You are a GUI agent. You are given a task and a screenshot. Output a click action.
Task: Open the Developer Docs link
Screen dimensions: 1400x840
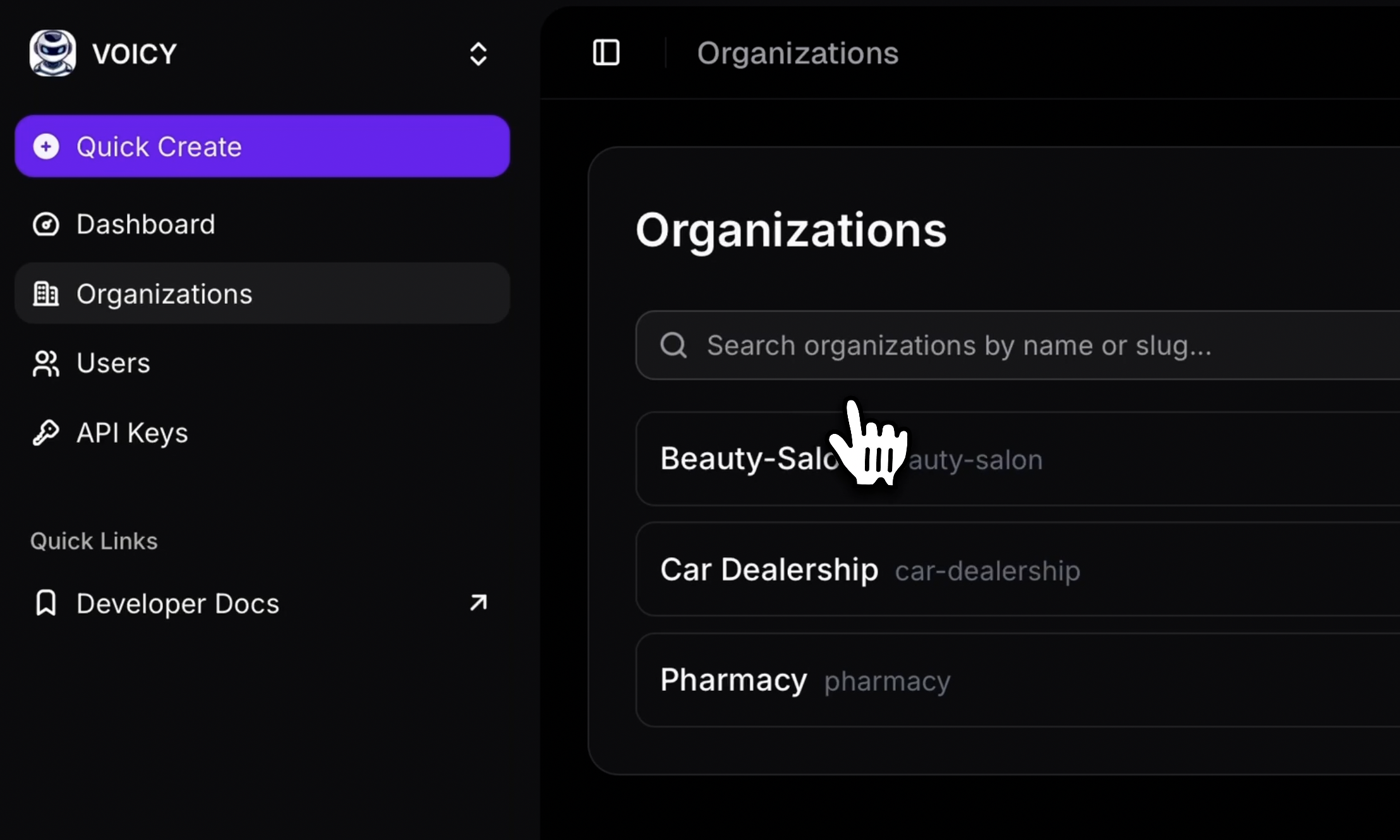[x=178, y=603]
